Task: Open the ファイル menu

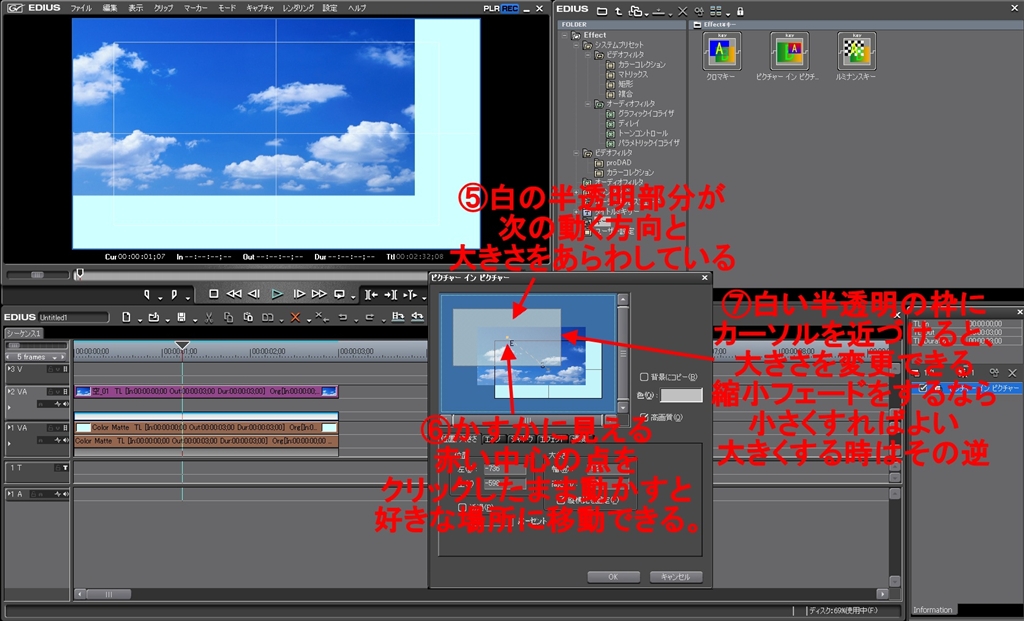Action: click(81, 7)
